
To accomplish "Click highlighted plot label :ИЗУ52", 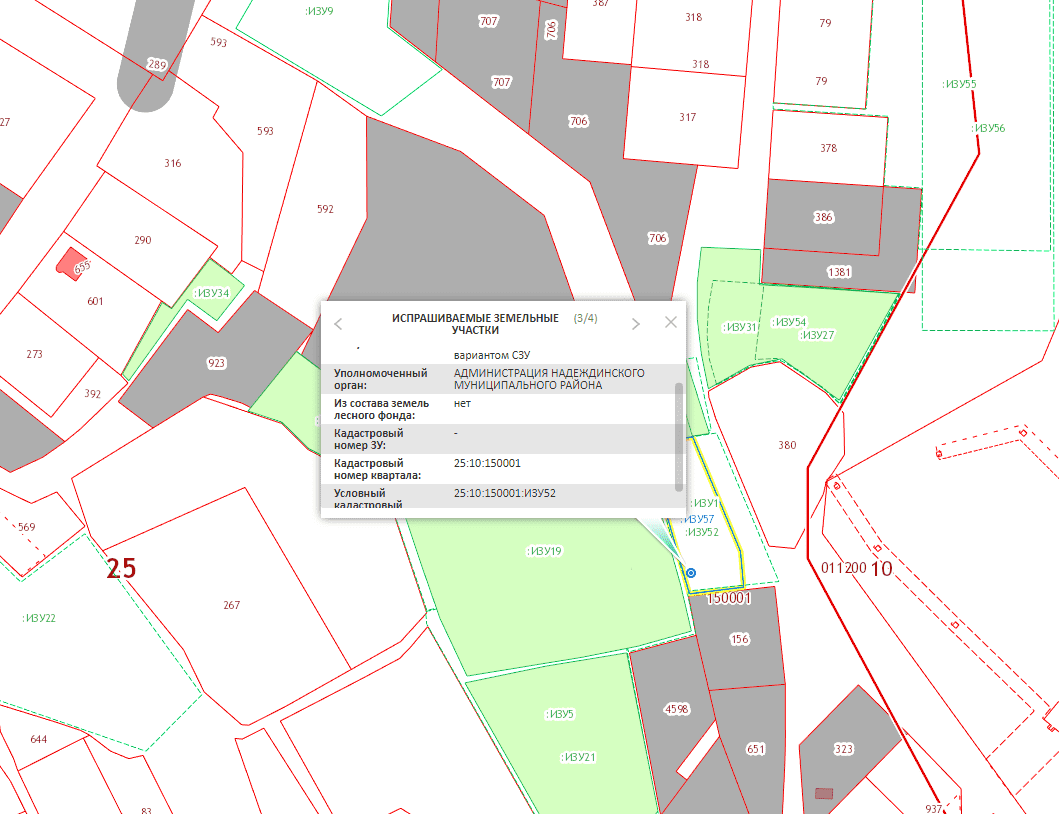I will [x=702, y=532].
